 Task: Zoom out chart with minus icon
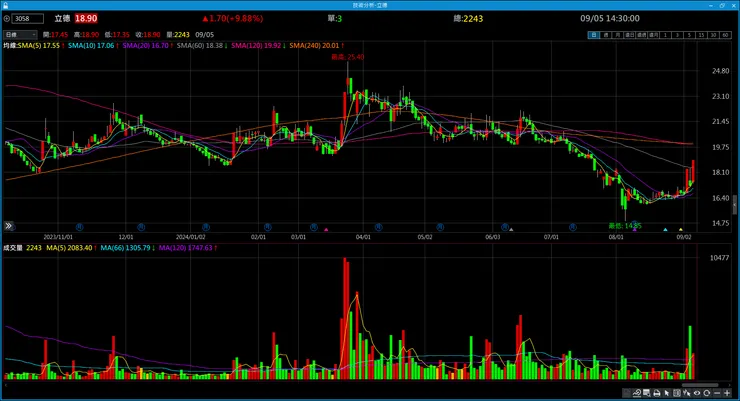click(x=717, y=393)
